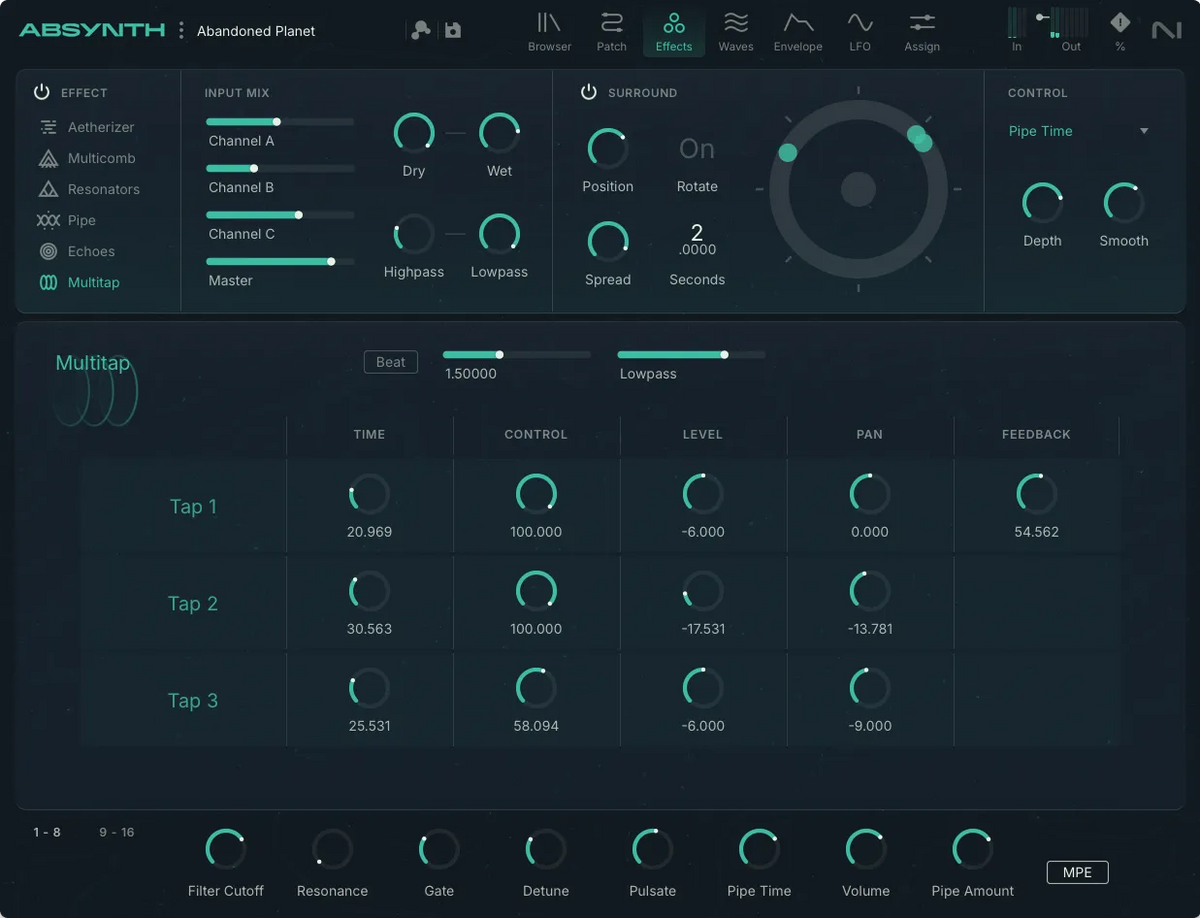Open the Pipe Time control dropdown
The image size is (1200, 918).
click(x=1075, y=131)
